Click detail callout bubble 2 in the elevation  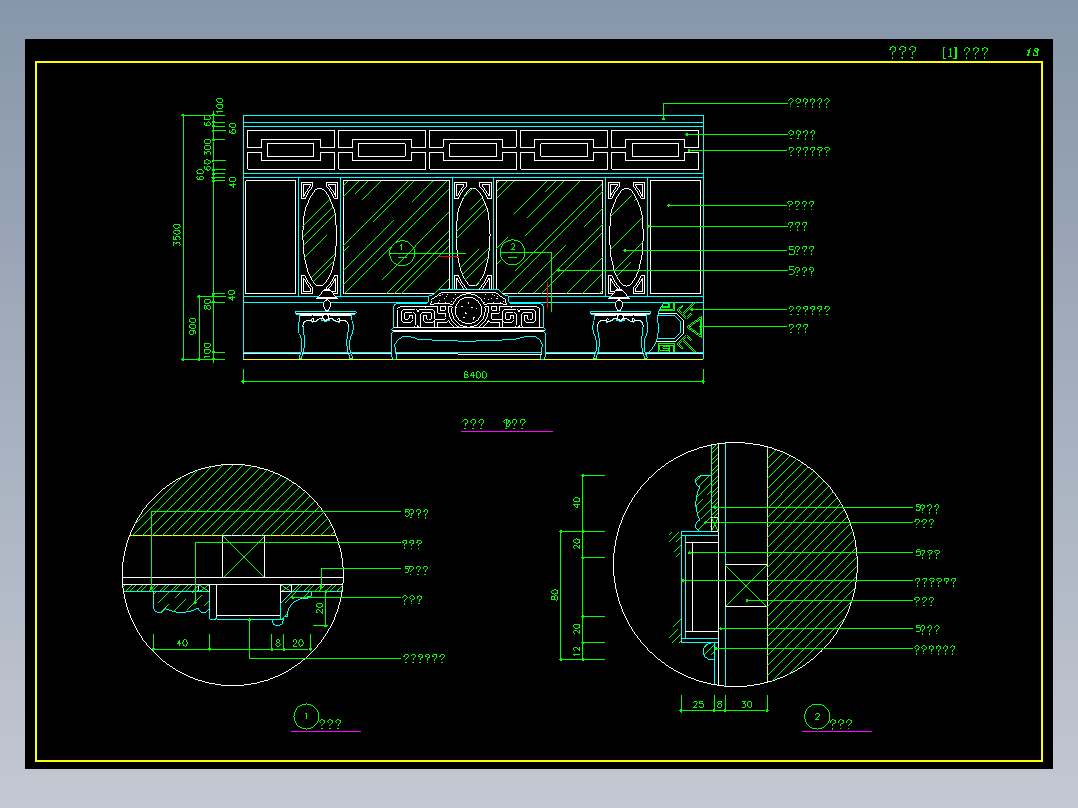click(x=512, y=252)
